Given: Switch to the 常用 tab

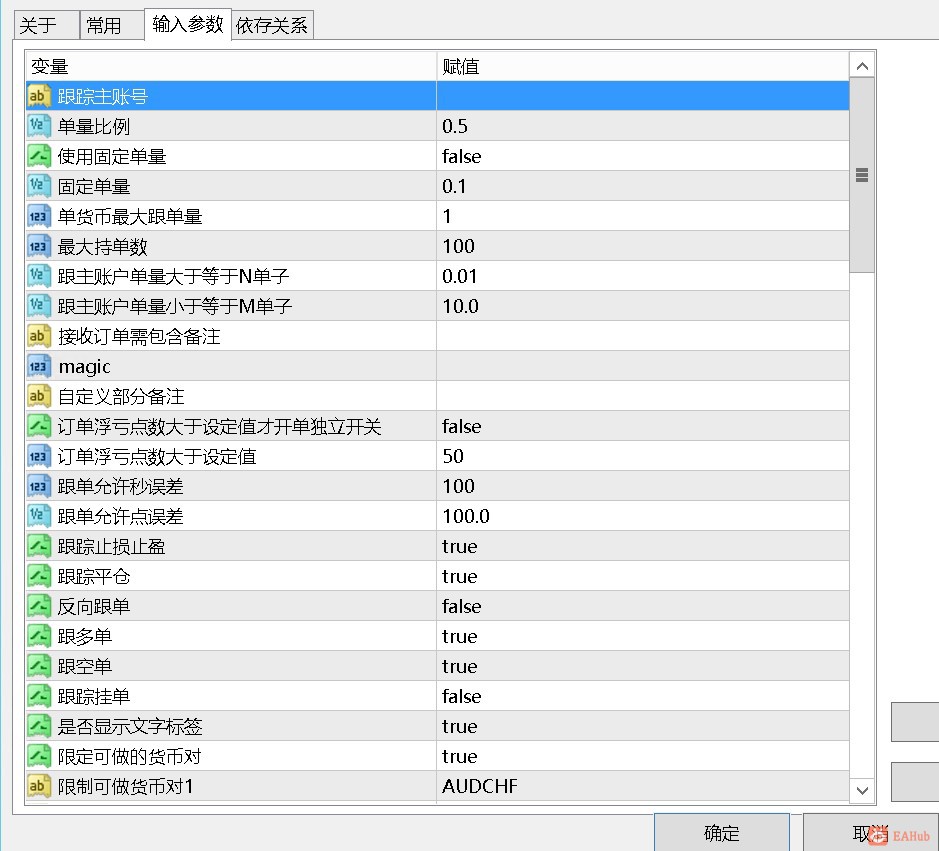Looking at the screenshot, I should point(112,25).
